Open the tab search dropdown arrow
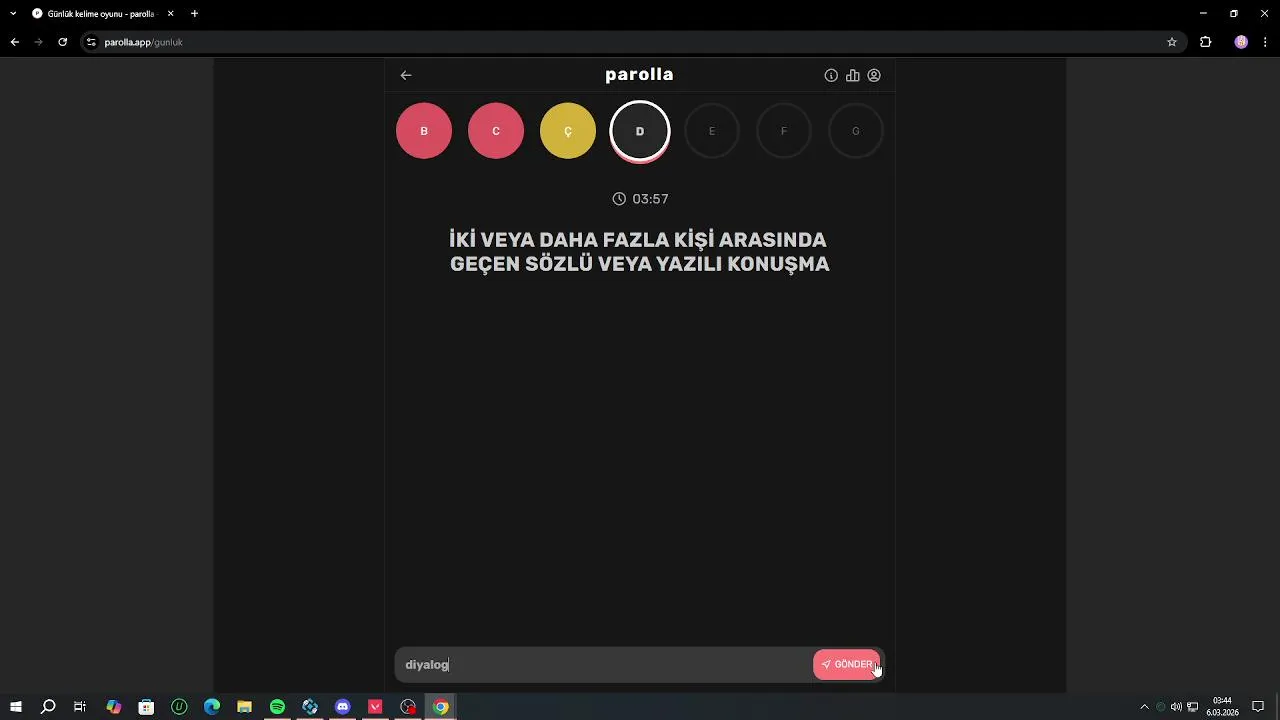The image size is (1280, 720). 13,14
